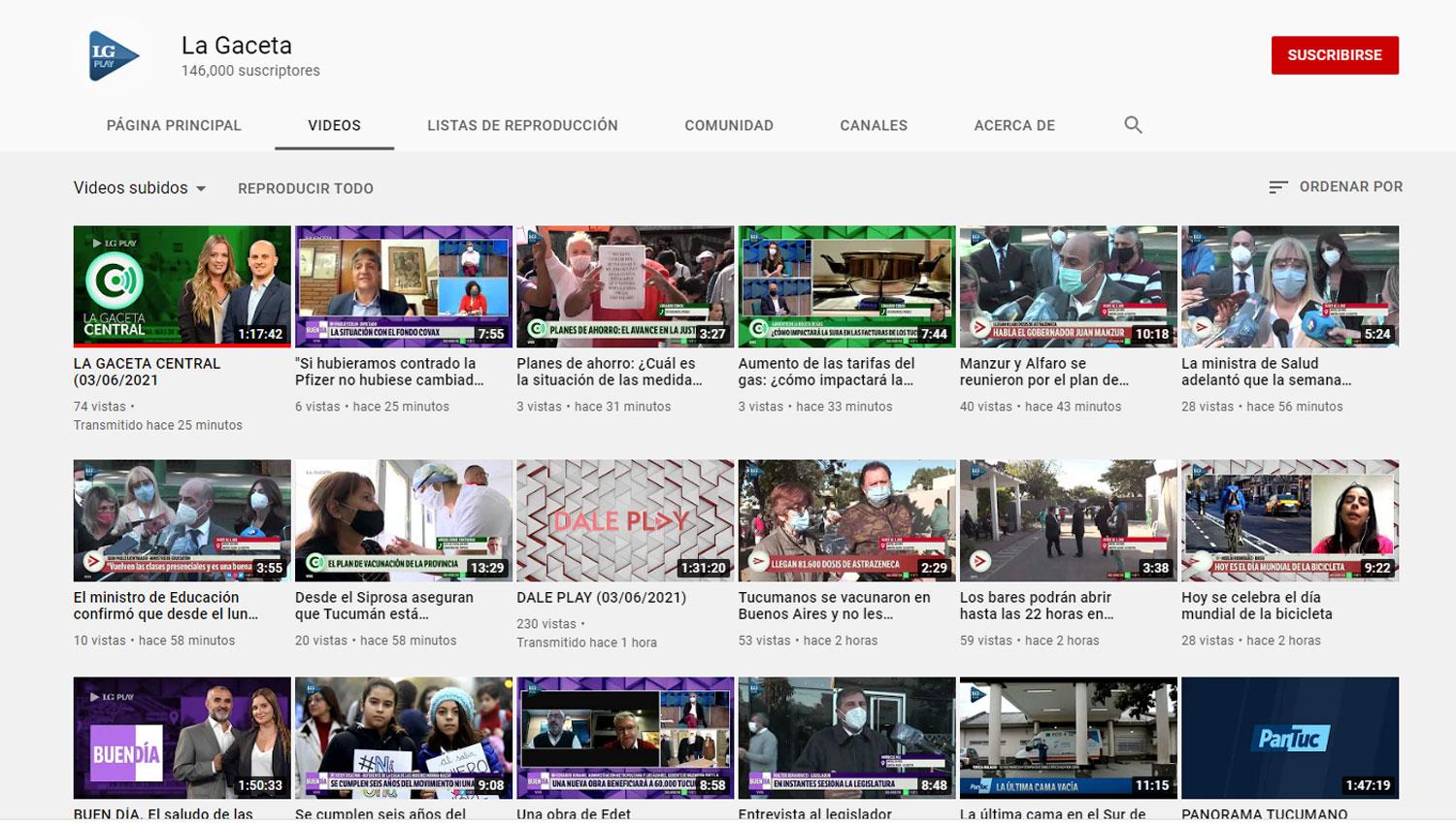Viewport: 1456px width, 825px height.
Task: Click '28 vistas • hace 56 minutos' text
Action: click(1262, 407)
